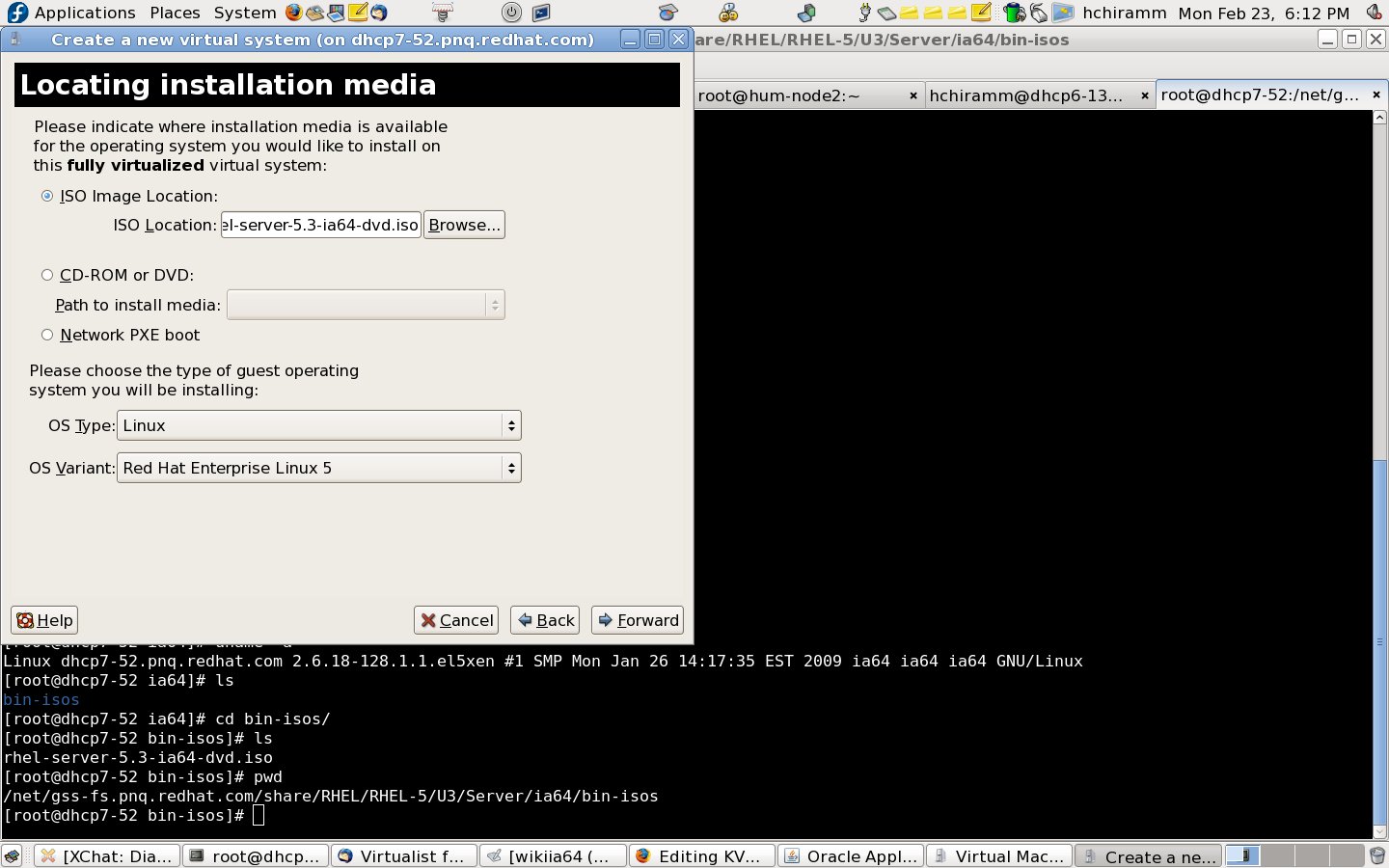Click the power plug battery icon

tap(864, 13)
